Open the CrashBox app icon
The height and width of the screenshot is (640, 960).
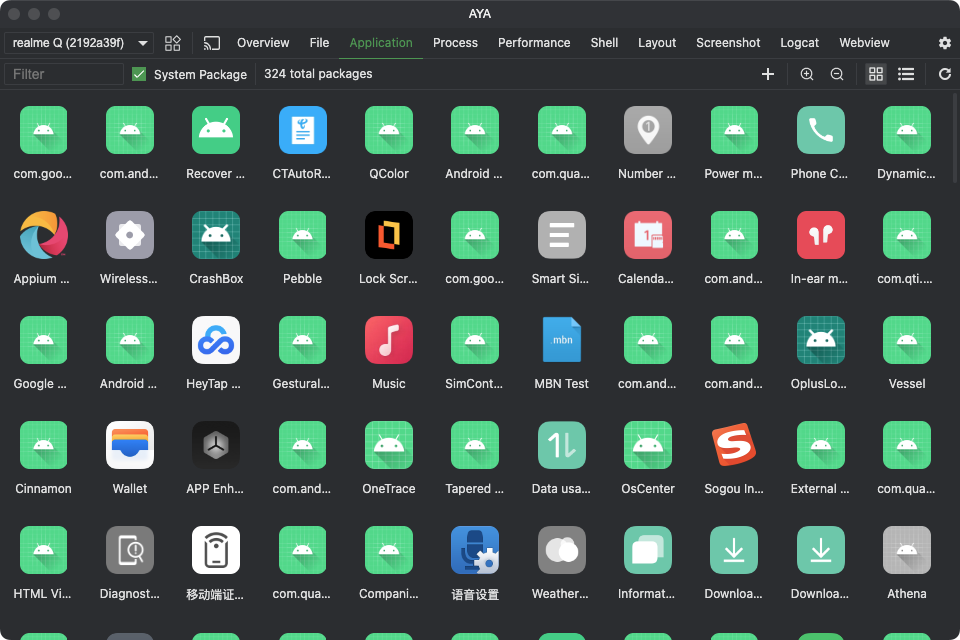216,235
